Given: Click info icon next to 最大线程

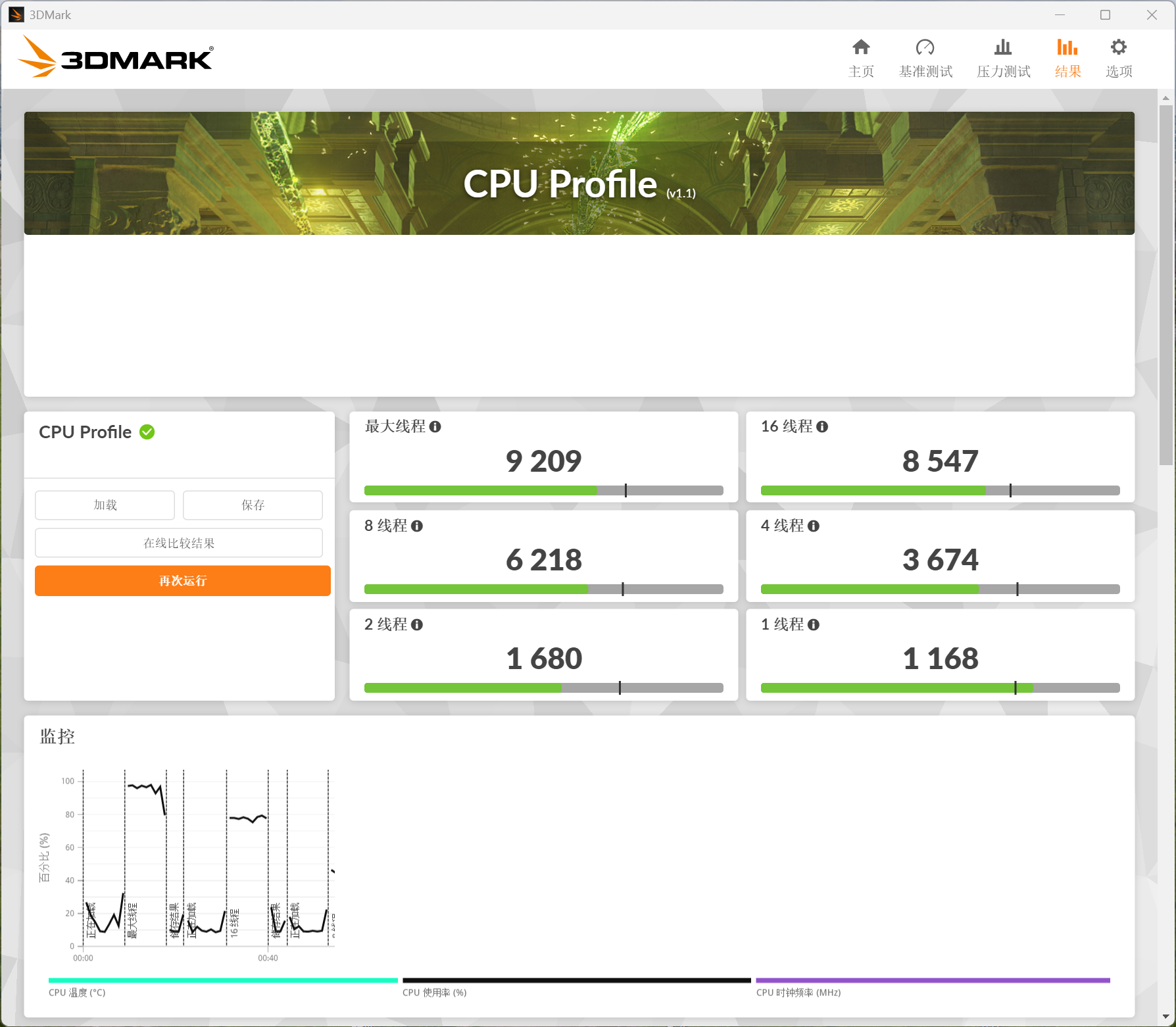Looking at the screenshot, I should click(435, 427).
